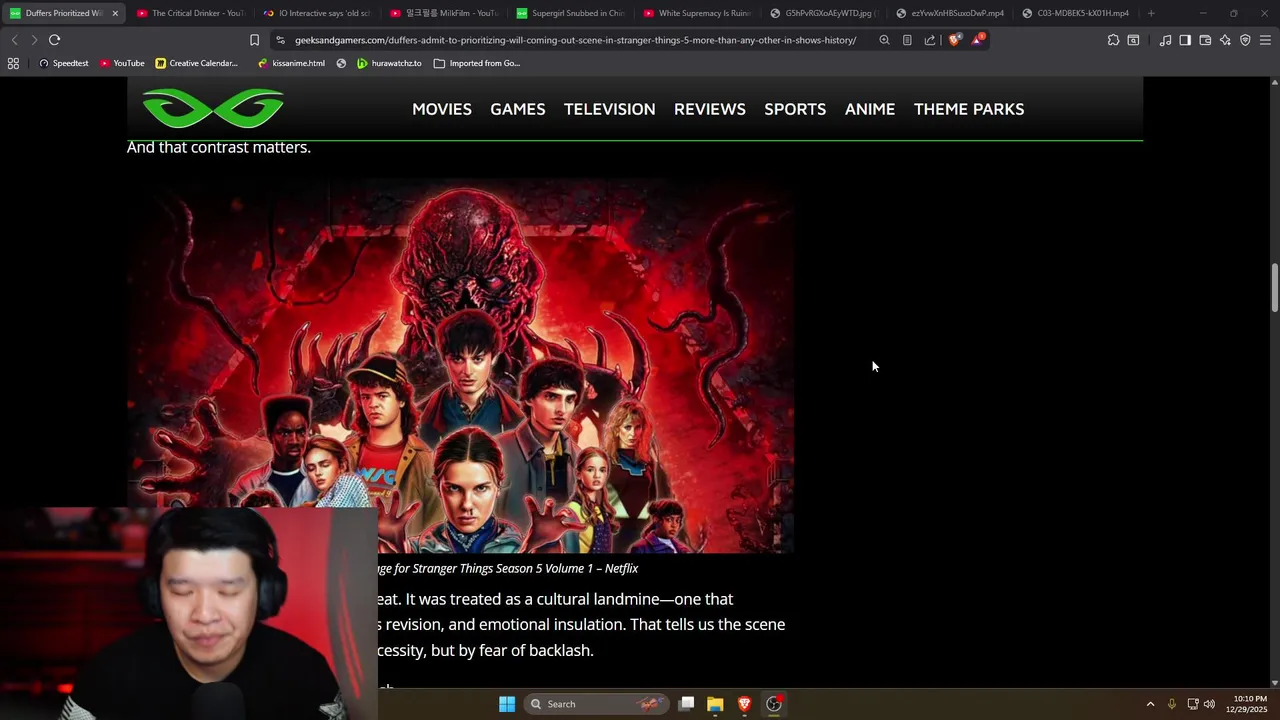Open ANIME in the site navigation

coord(870,109)
